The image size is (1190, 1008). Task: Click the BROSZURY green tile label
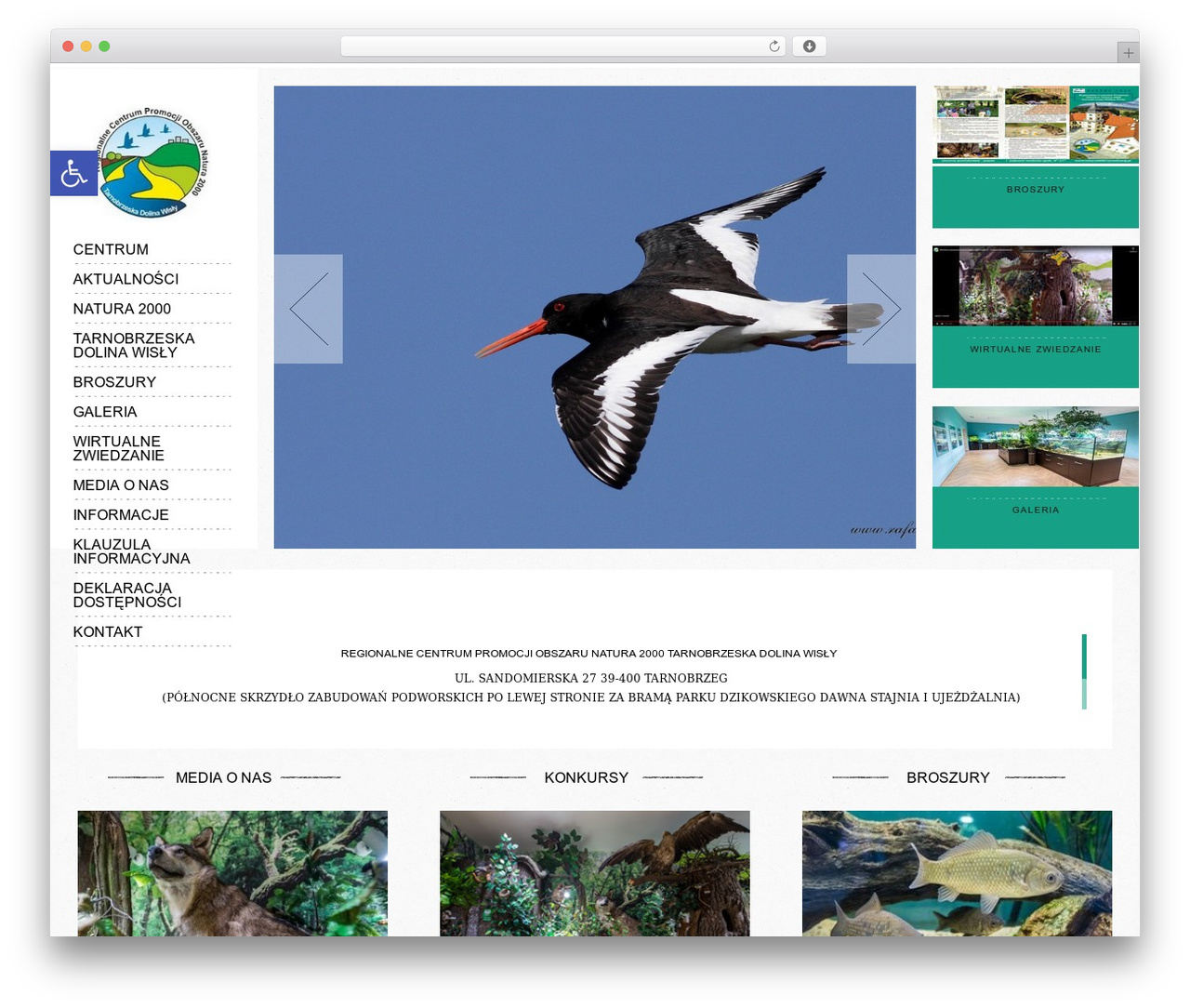click(x=1036, y=190)
